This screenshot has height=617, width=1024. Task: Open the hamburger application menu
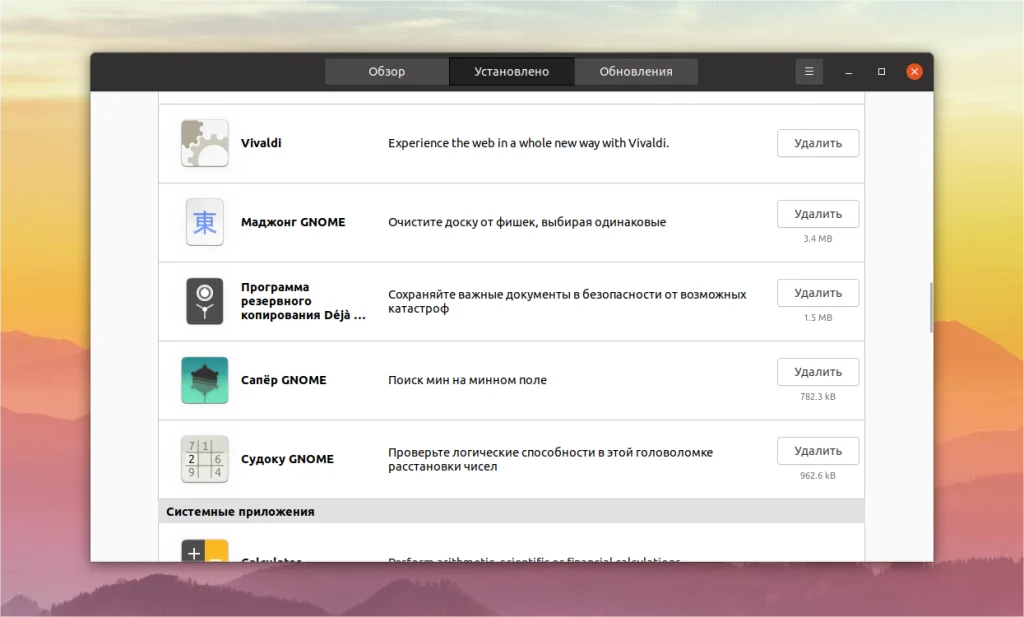(809, 71)
